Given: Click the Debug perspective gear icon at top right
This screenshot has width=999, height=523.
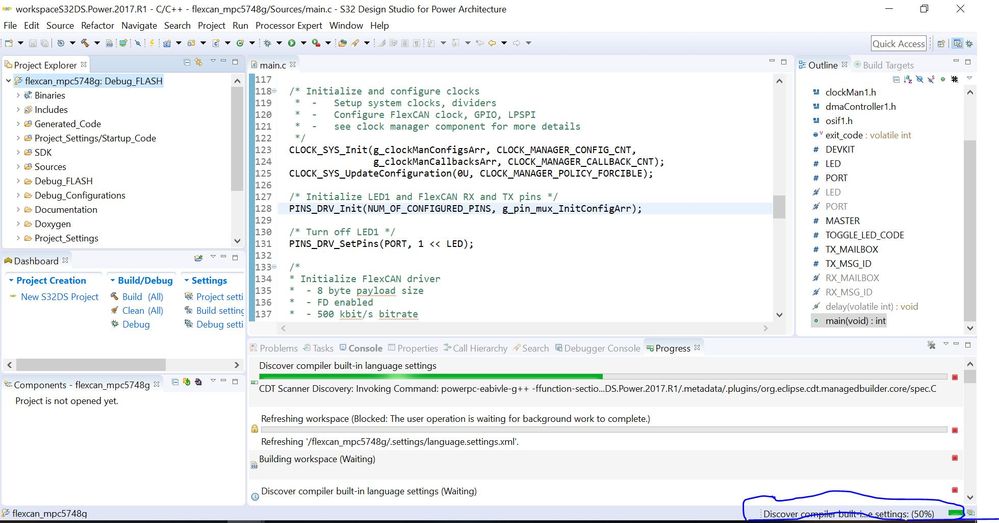Looking at the screenshot, I should 969,43.
